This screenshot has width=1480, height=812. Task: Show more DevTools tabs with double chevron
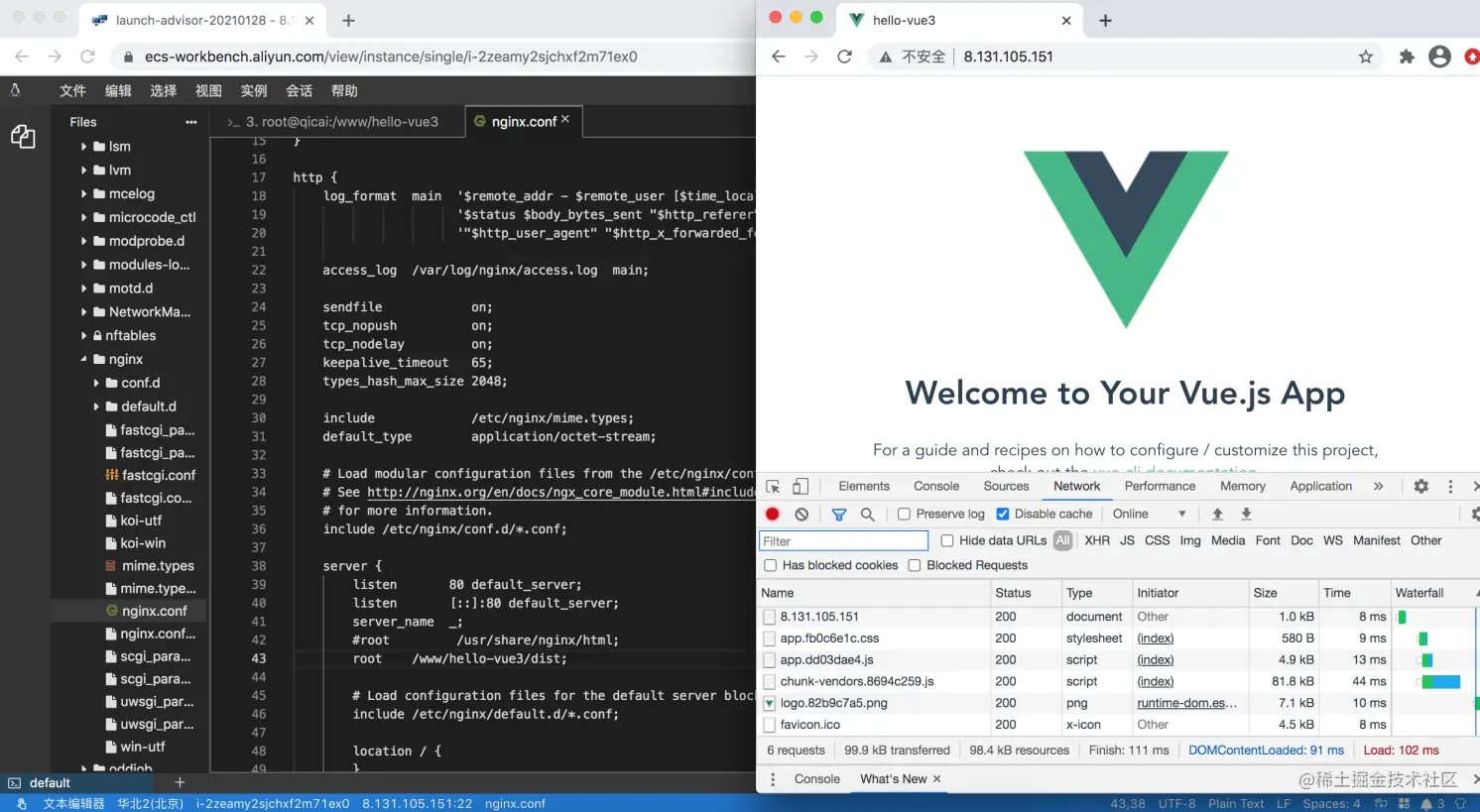click(1378, 486)
